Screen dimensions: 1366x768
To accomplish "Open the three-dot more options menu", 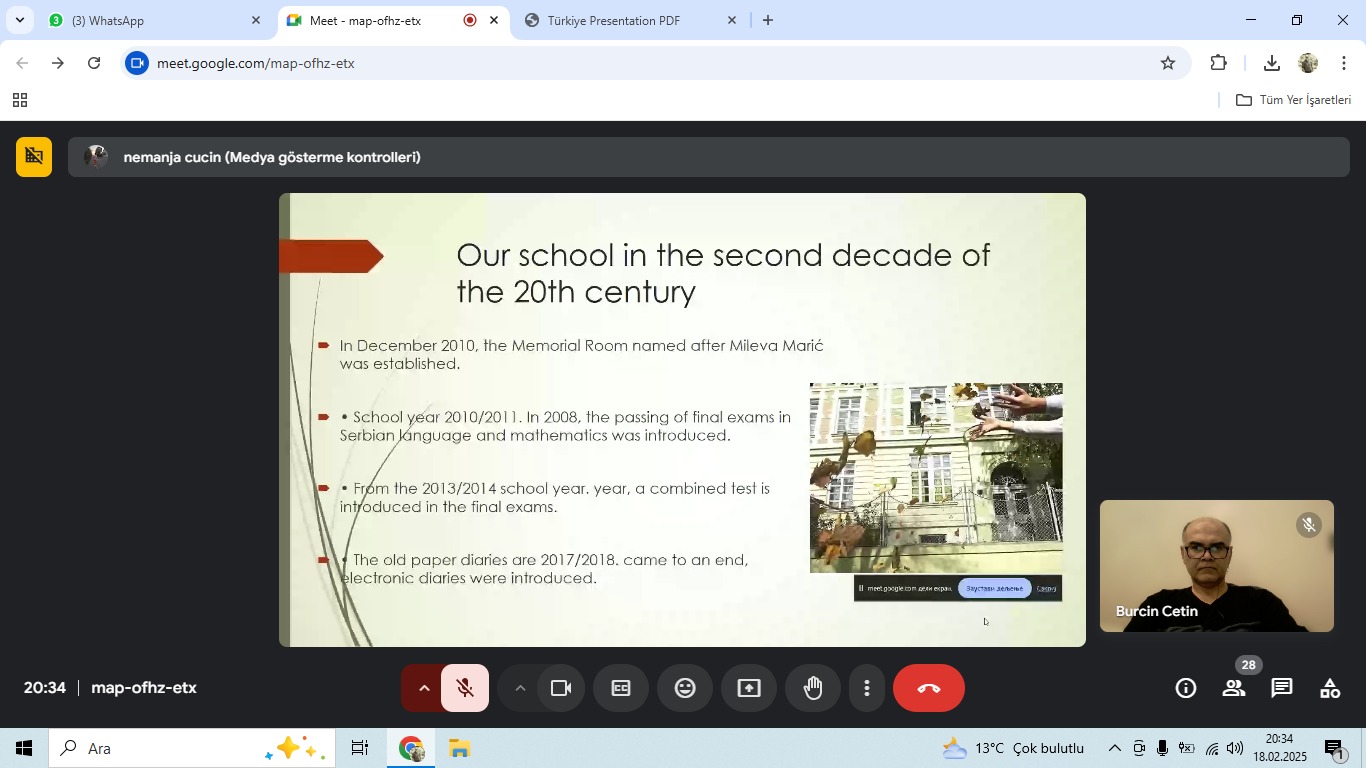I will (x=867, y=688).
